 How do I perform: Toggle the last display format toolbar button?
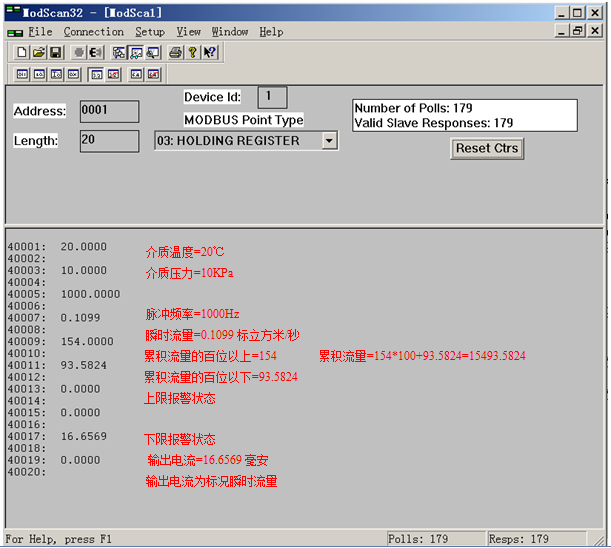[x=153, y=74]
